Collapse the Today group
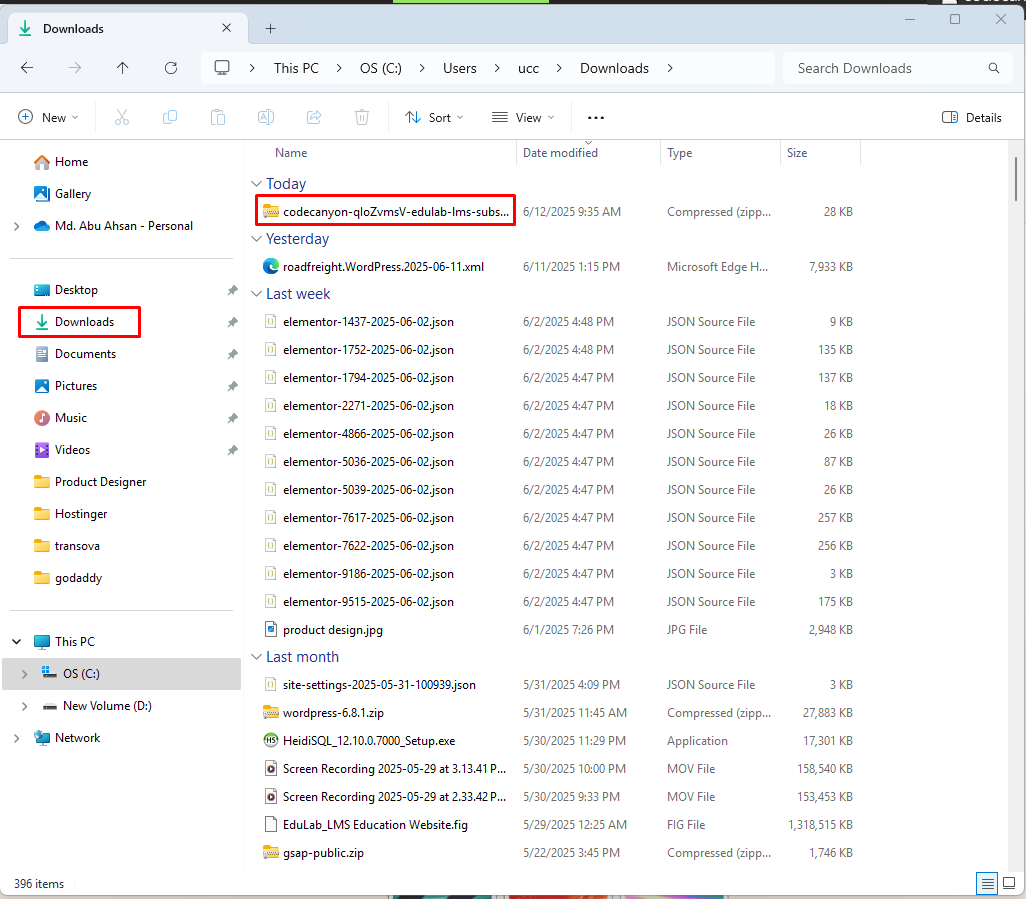The image size is (1026, 899). pyautogui.click(x=257, y=184)
